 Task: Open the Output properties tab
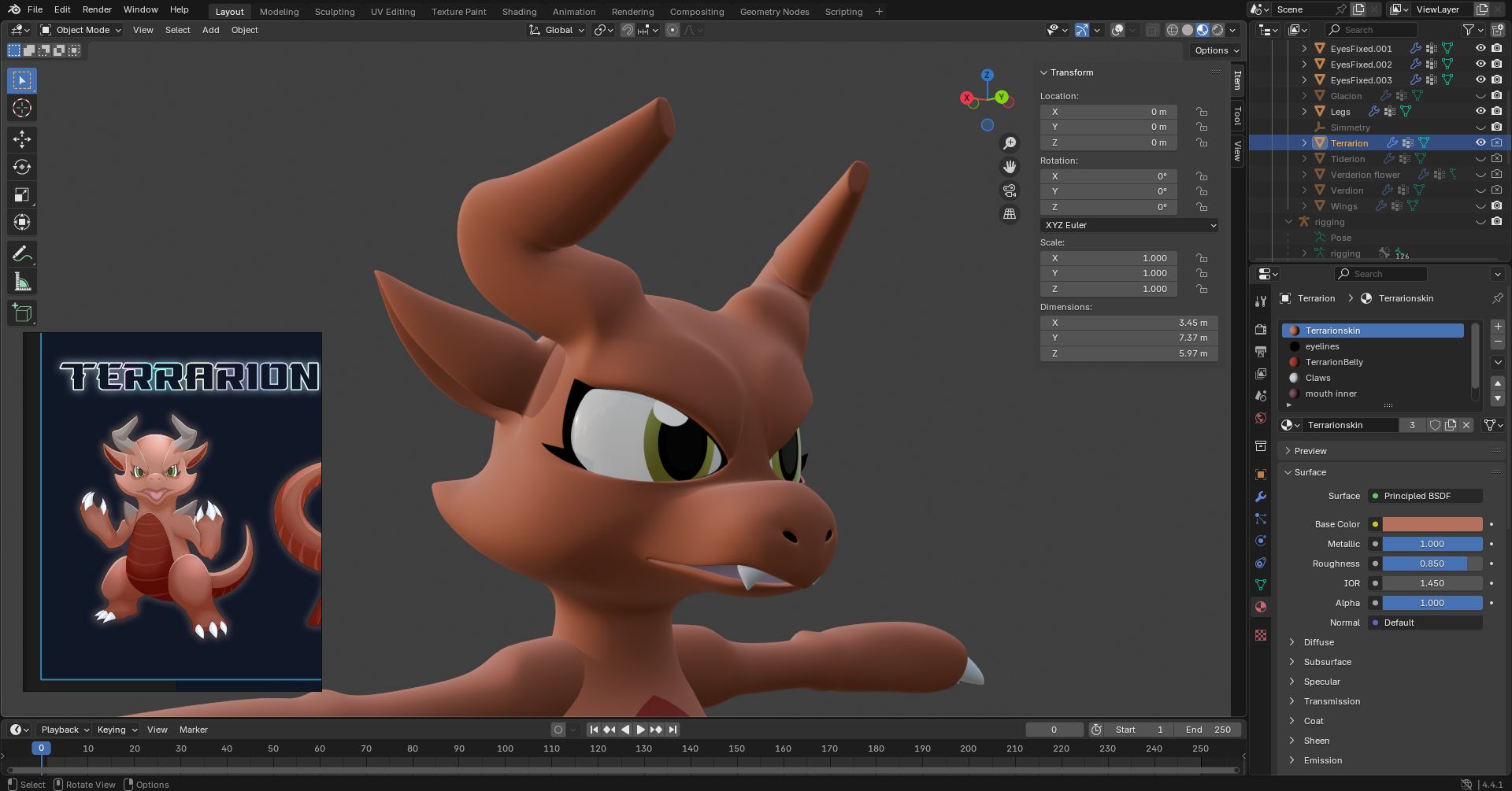[x=1261, y=351]
